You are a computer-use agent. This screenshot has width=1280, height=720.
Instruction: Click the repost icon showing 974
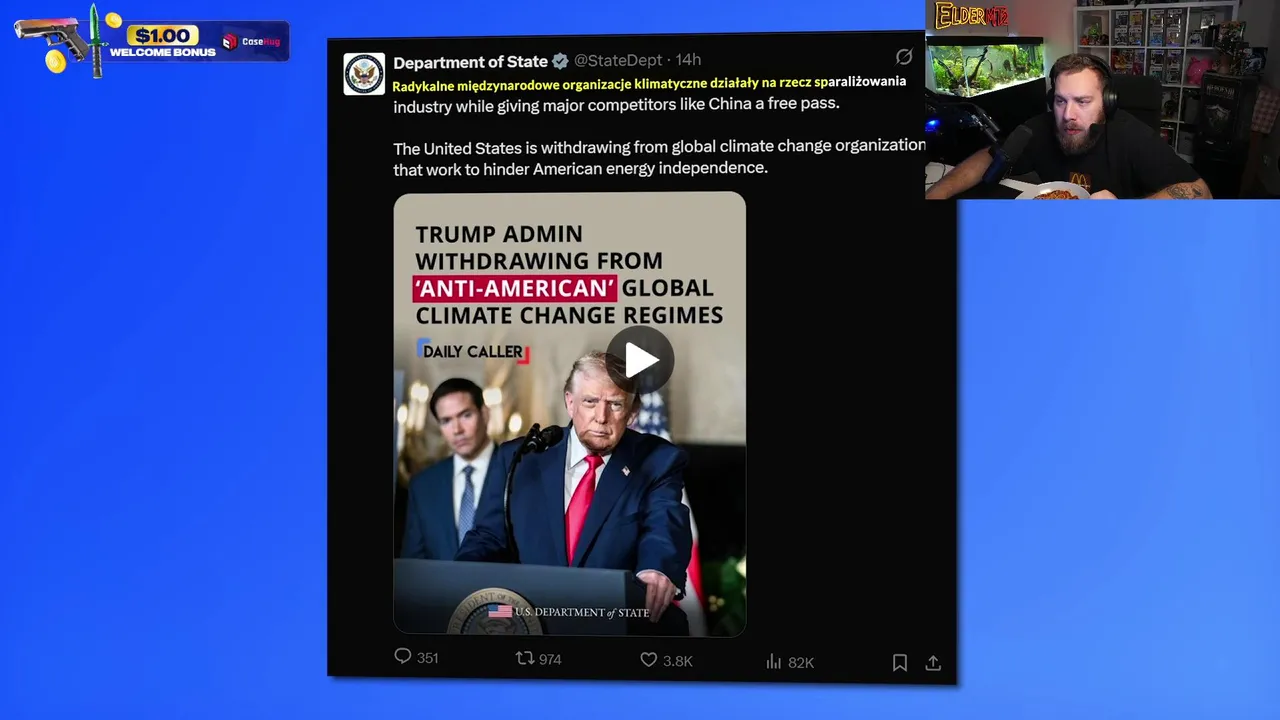[524, 658]
